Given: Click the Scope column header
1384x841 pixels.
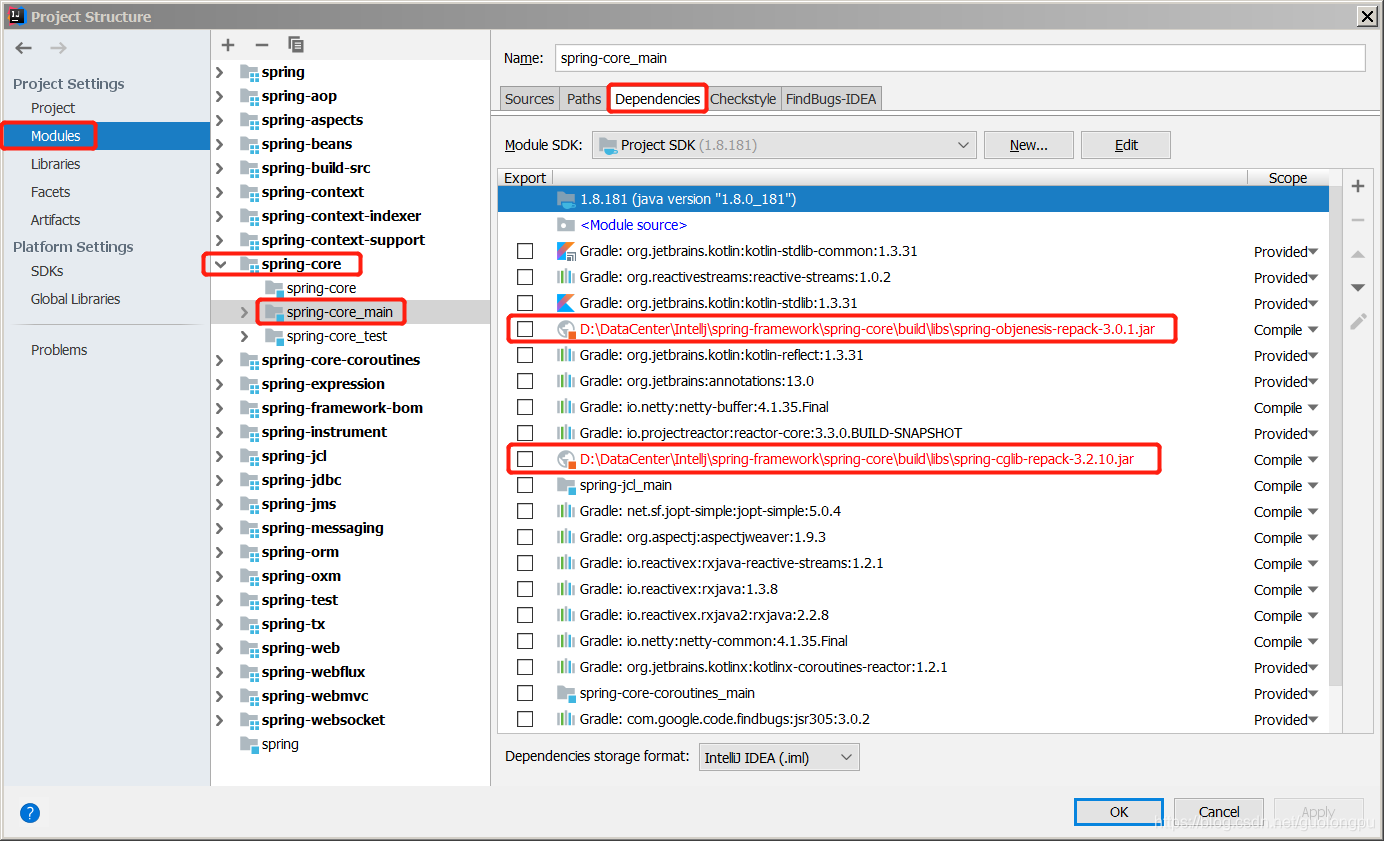Looking at the screenshot, I should (1288, 178).
